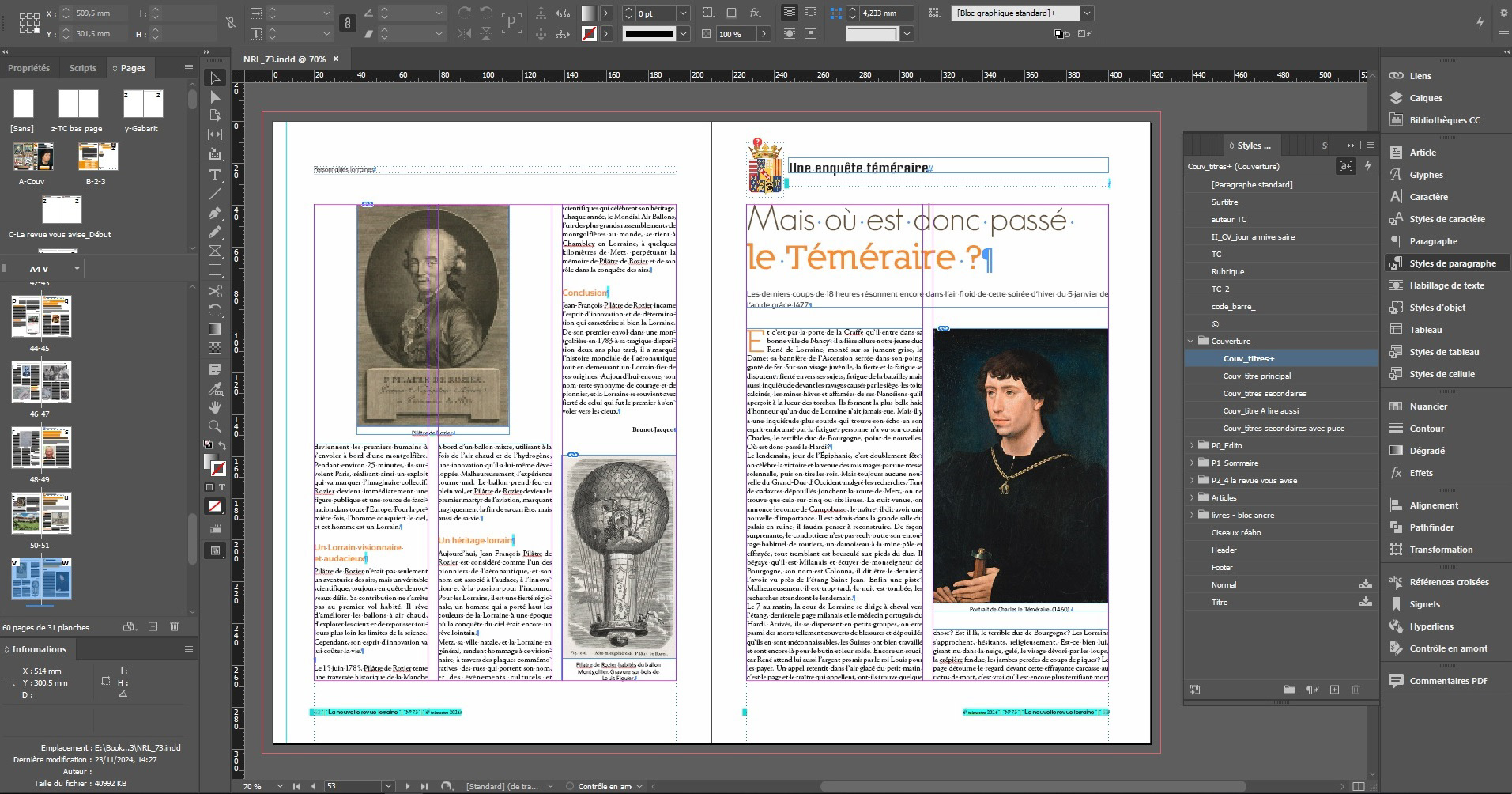Select the Scissors tool
1512x794 pixels.
[x=215, y=290]
